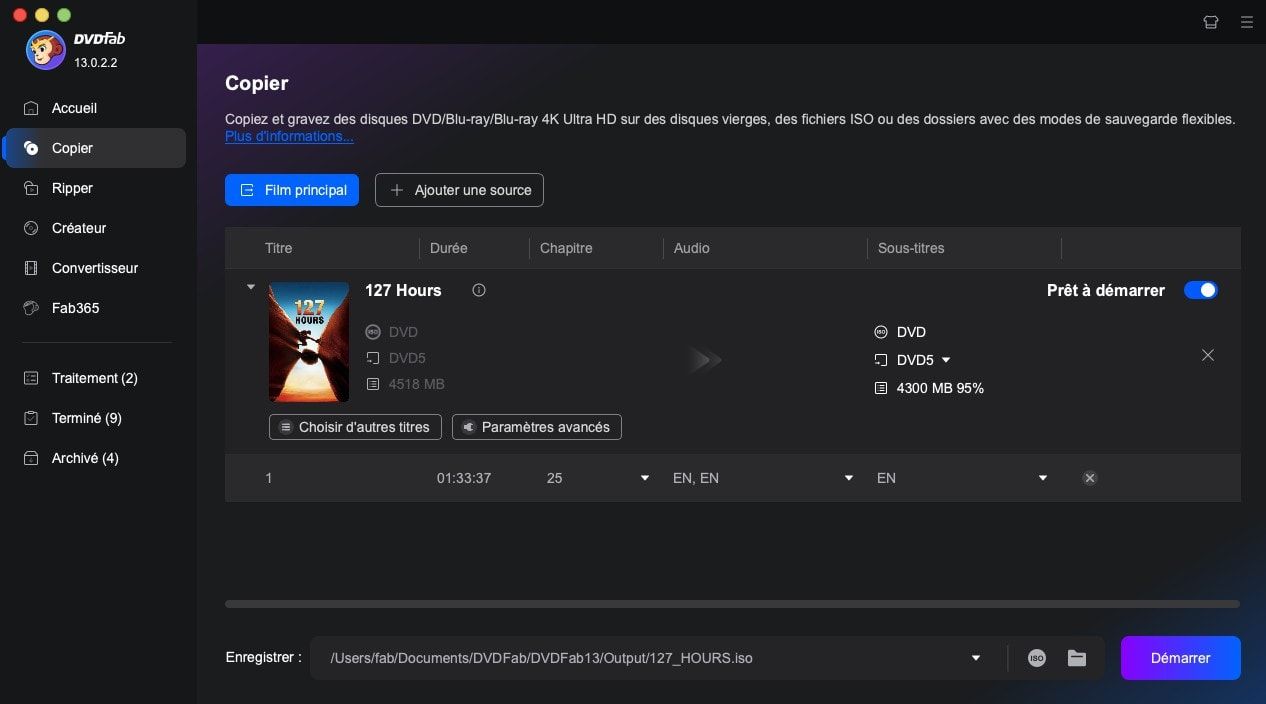Click the horizontal scrollbar under task list

732,604
